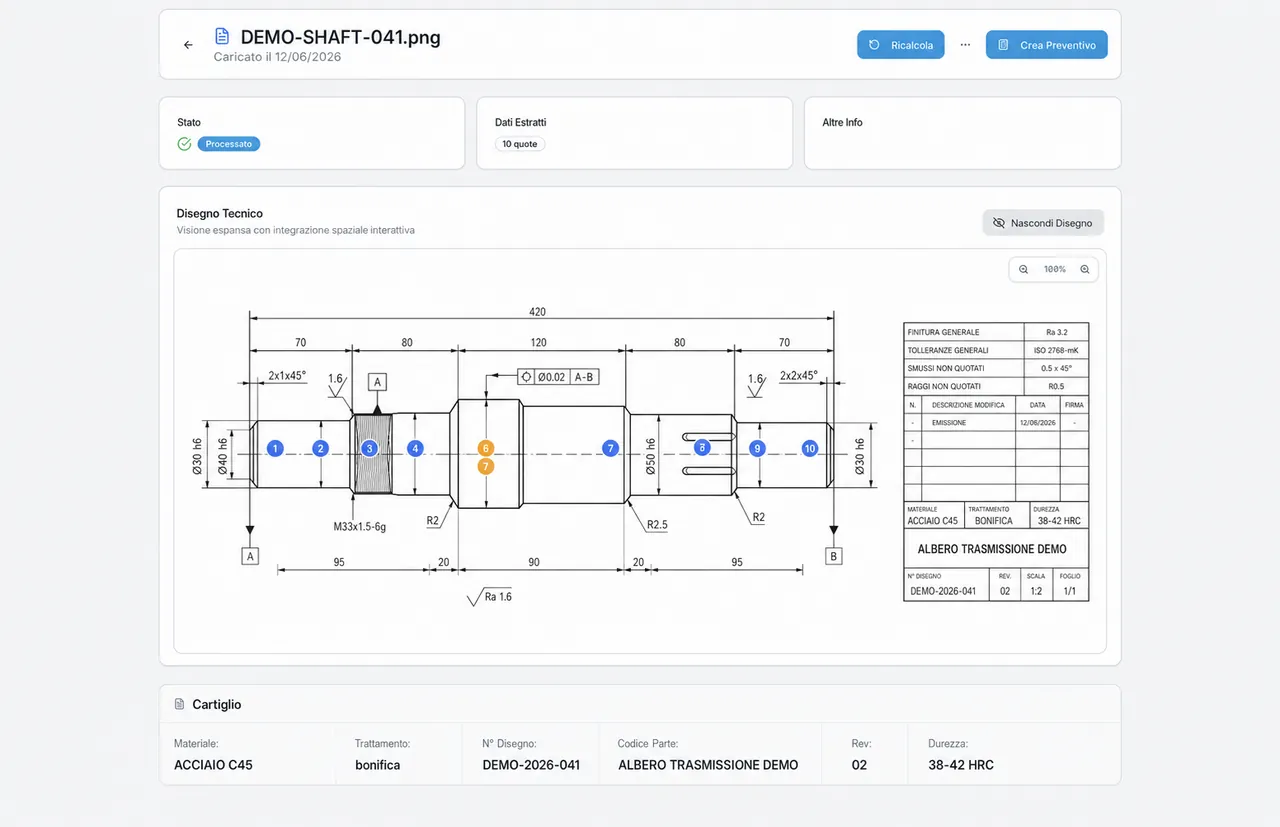This screenshot has width=1280, height=827.
Task: Click the 420 overall length dimension
Action: click(x=538, y=312)
